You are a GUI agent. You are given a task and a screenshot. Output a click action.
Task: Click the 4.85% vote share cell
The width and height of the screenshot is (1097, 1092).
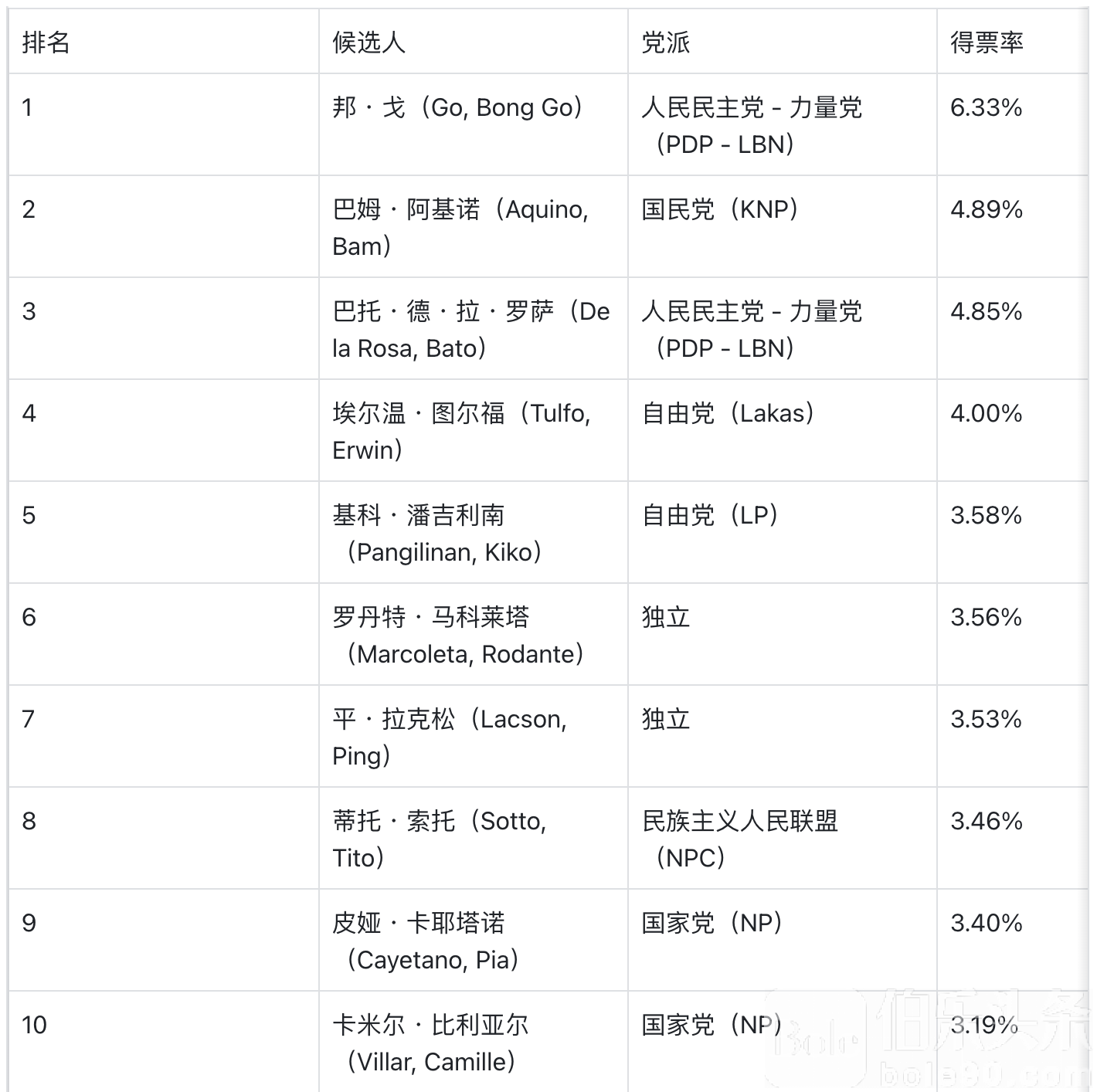(x=986, y=311)
